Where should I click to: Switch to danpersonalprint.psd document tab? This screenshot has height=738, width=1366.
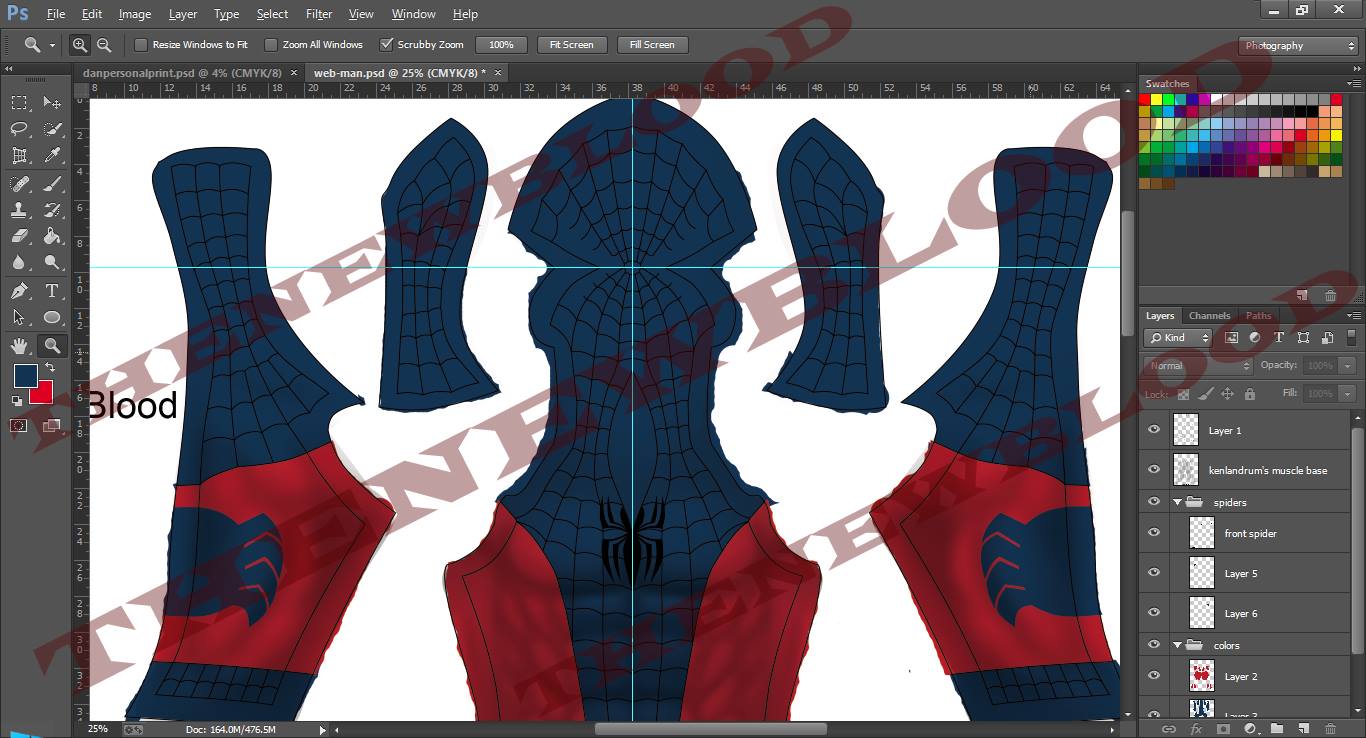(x=182, y=73)
